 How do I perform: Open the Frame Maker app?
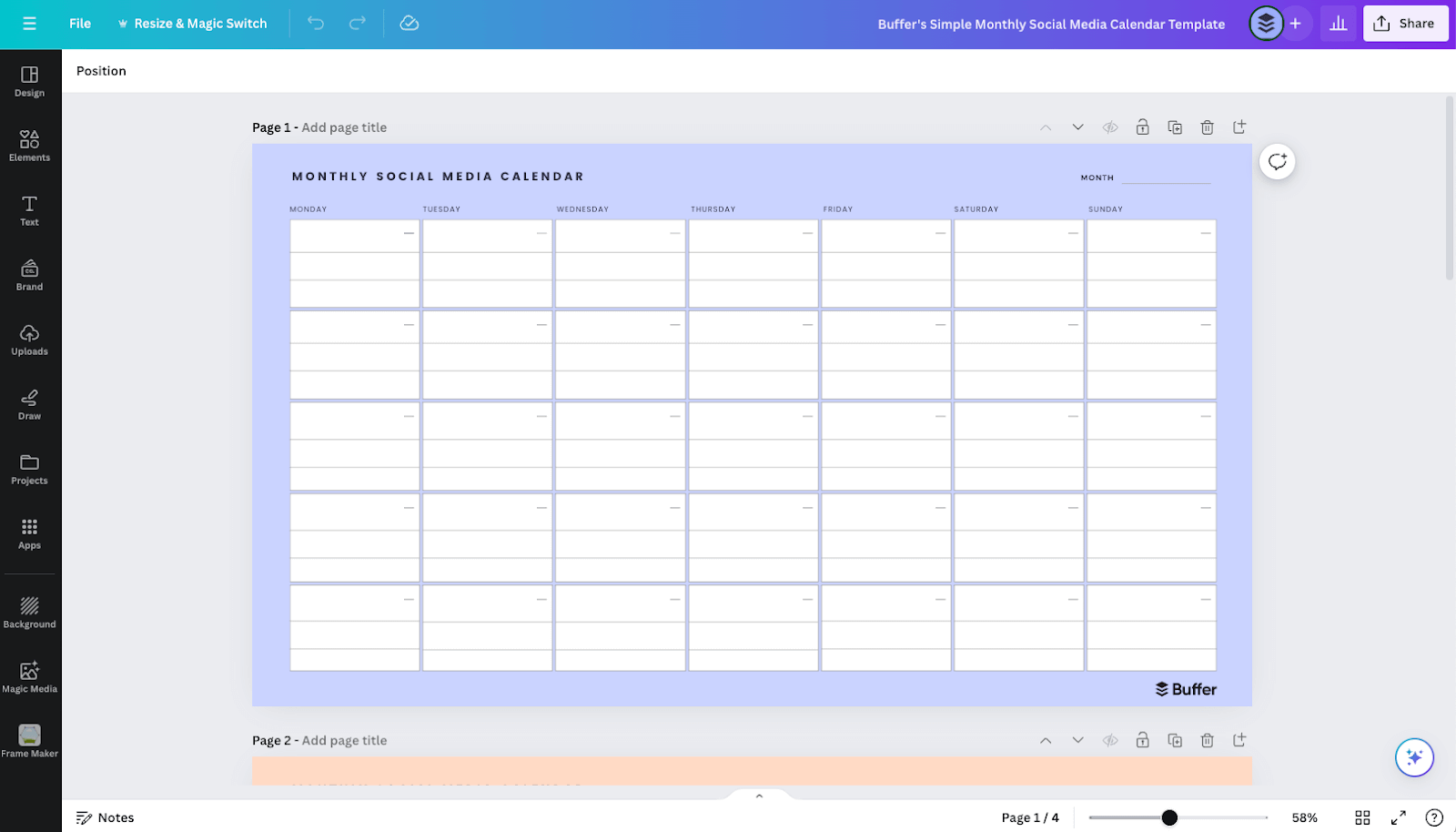tap(29, 739)
